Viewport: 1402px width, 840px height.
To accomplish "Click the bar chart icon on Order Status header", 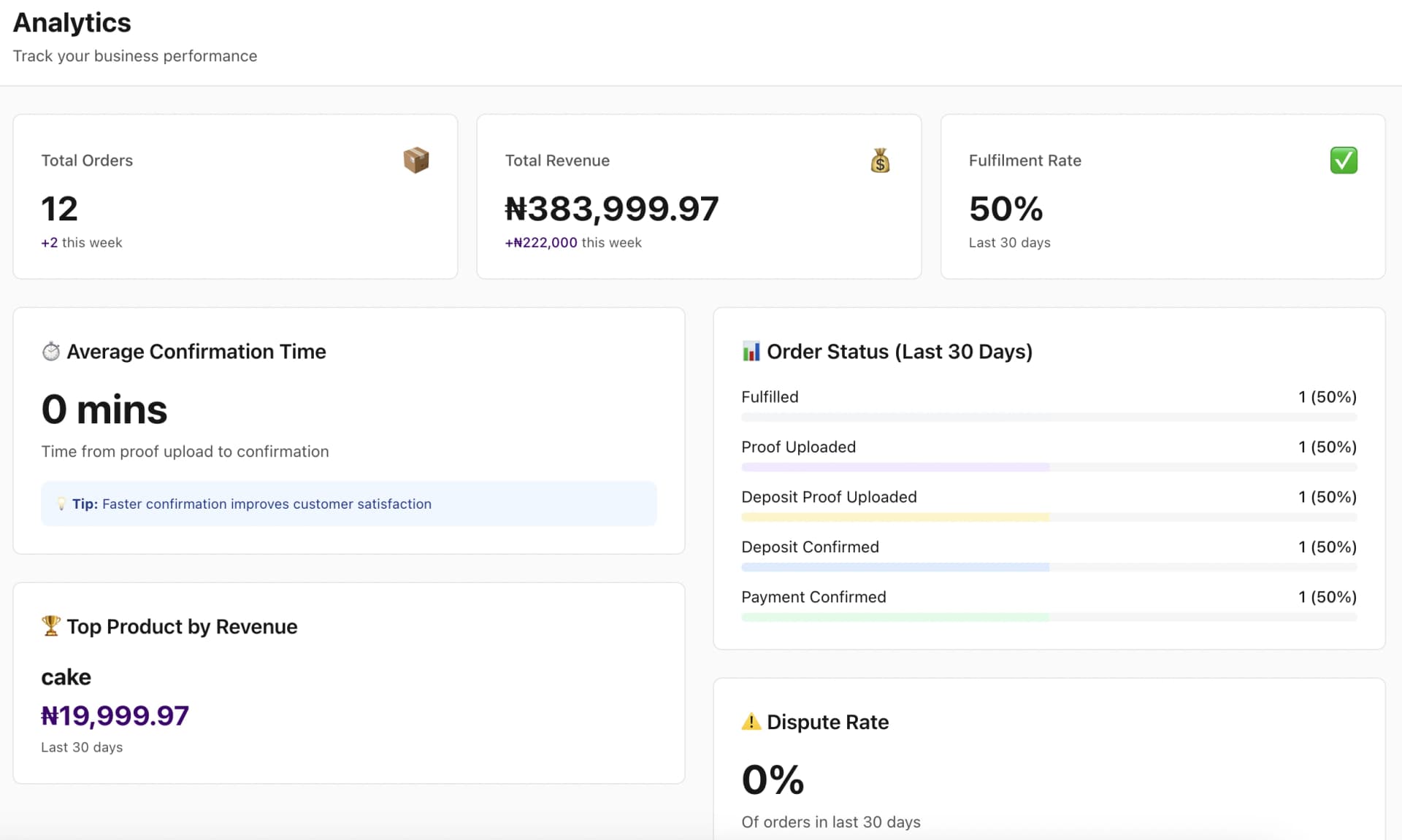I will pyautogui.click(x=751, y=351).
